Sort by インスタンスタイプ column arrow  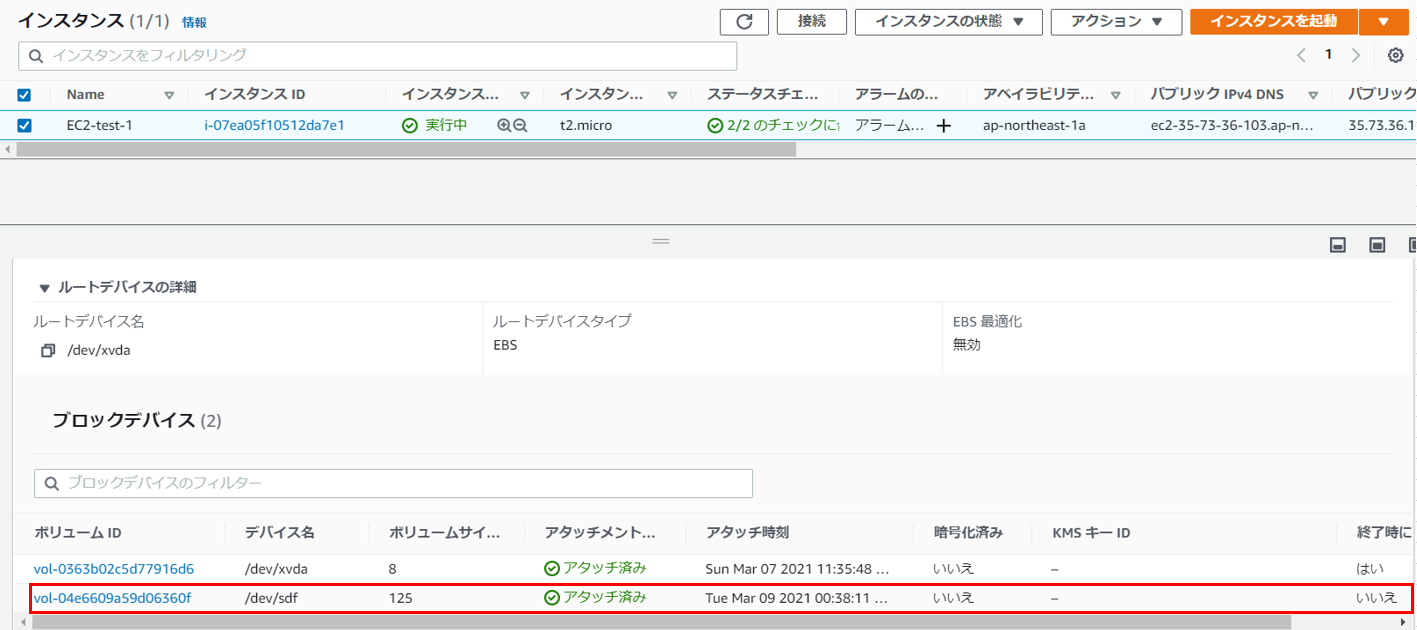[671, 95]
